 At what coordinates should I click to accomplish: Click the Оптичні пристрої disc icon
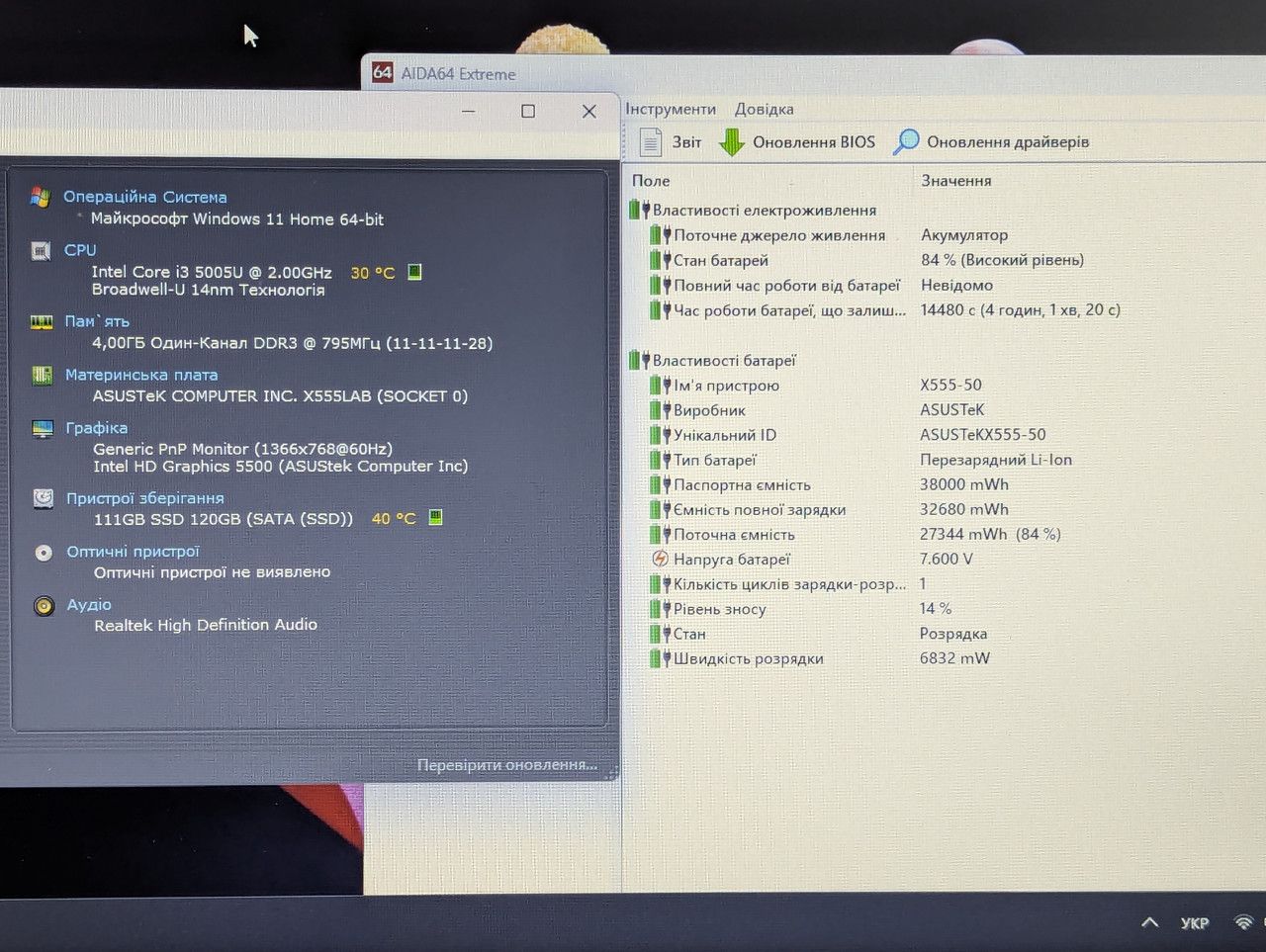click(44, 553)
